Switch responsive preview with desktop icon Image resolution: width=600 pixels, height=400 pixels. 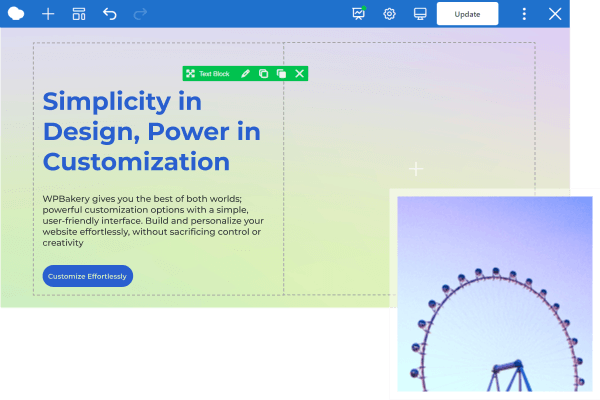(420, 14)
